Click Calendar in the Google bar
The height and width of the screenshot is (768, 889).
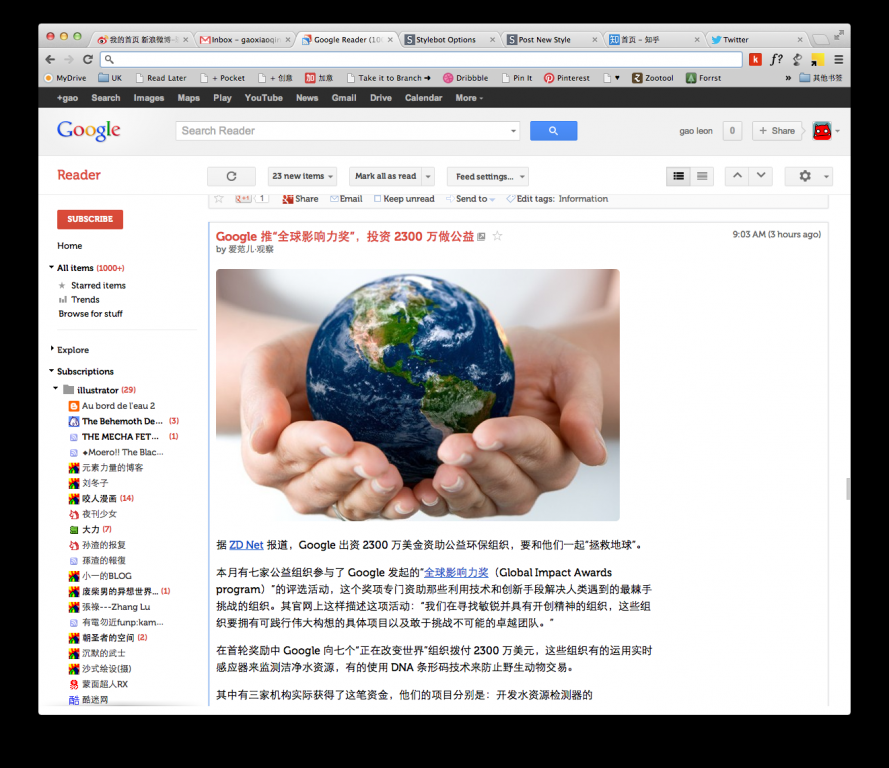(424, 98)
